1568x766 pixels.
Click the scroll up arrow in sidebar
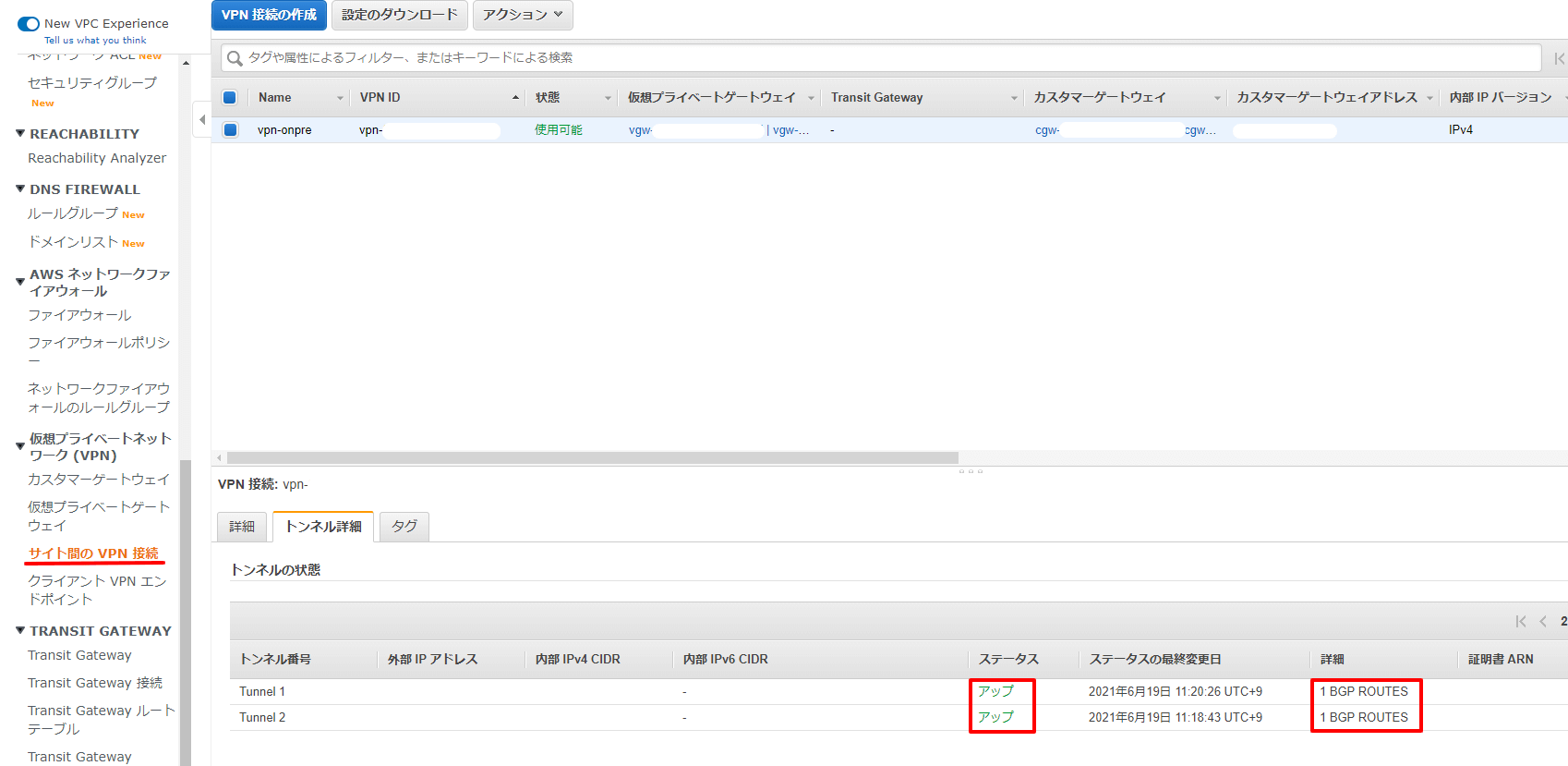pyautogui.click(x=186, y=64)
